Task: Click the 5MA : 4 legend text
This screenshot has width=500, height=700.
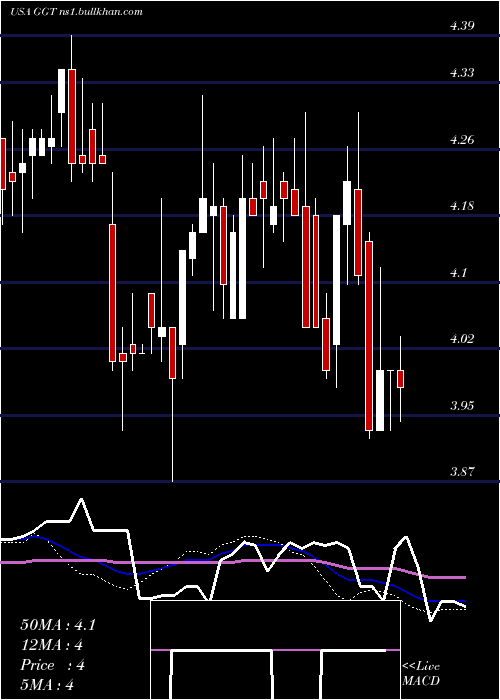Action: [46, 684]
